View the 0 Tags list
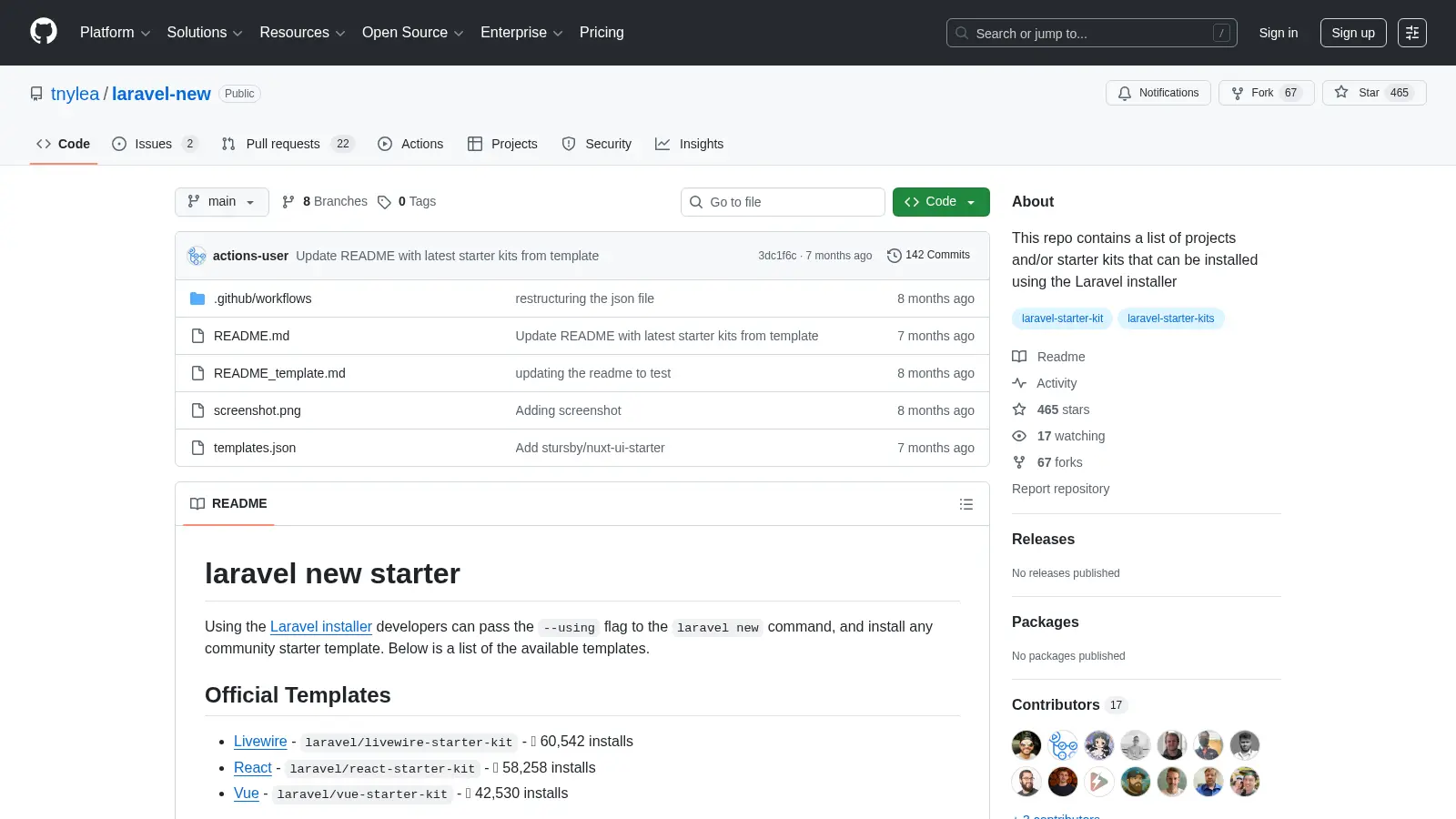This screenshot has width=1456, height=819. pyautogui.click(x=407, y=201)
